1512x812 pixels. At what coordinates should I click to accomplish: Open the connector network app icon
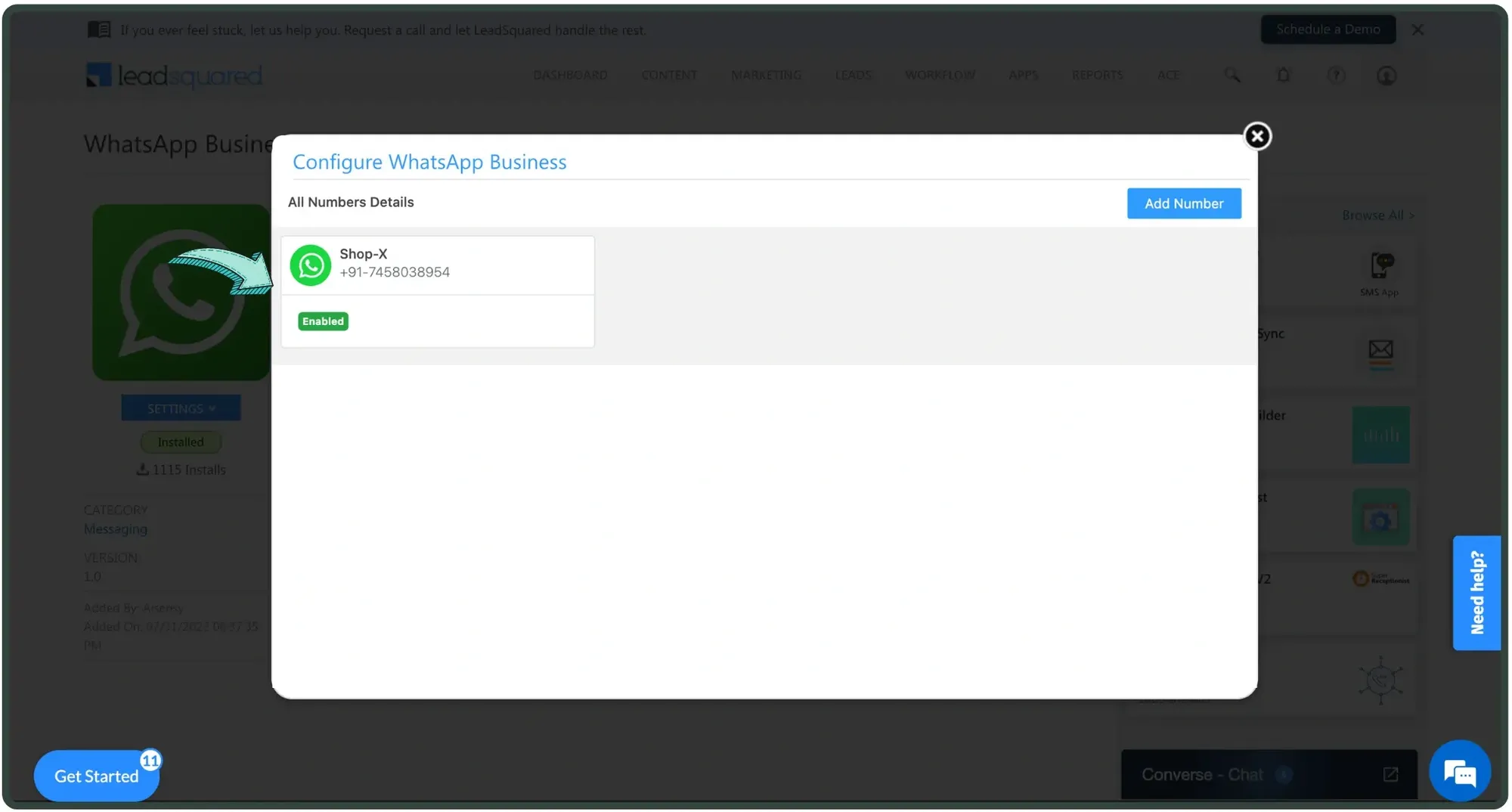tap(1380, 680)
